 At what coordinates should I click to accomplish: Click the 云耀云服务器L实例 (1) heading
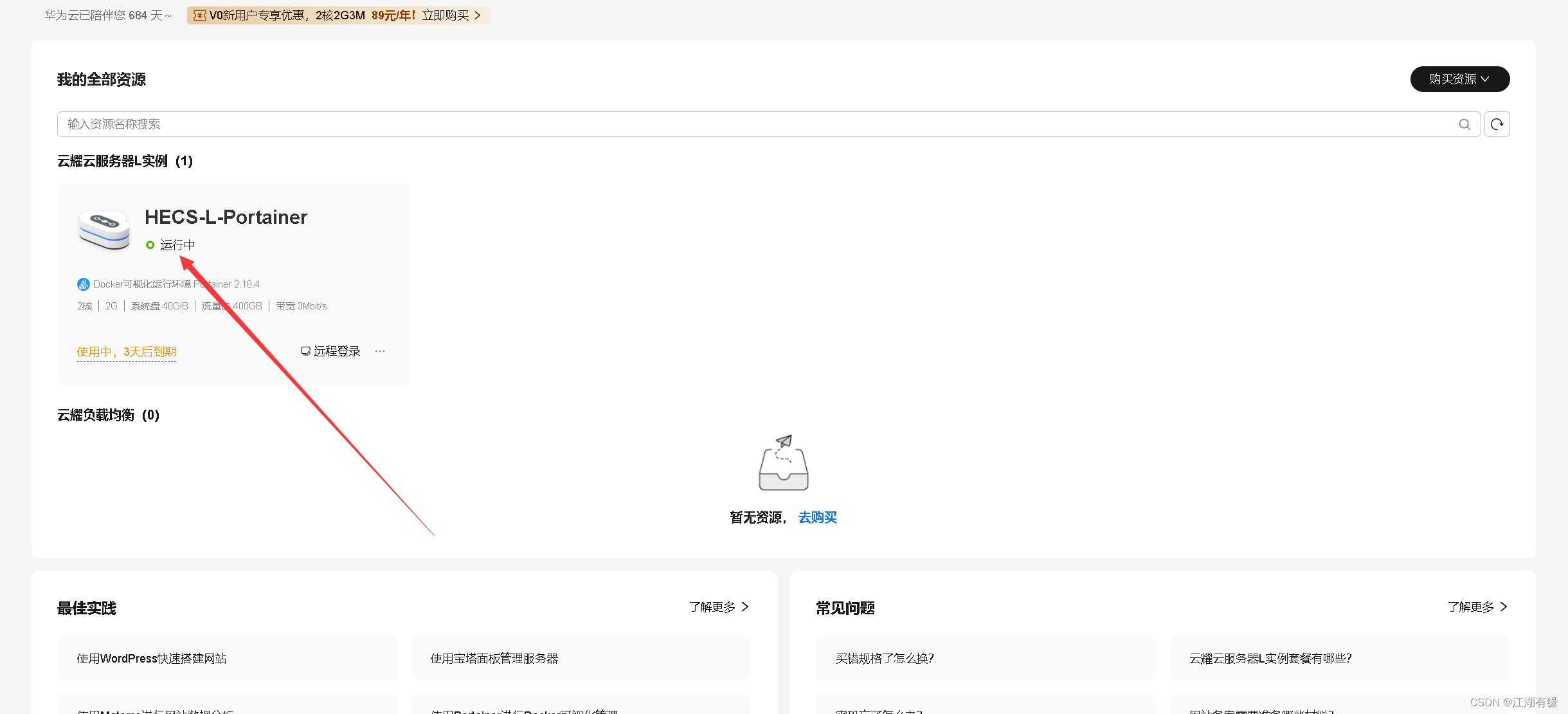coord(125,161)
